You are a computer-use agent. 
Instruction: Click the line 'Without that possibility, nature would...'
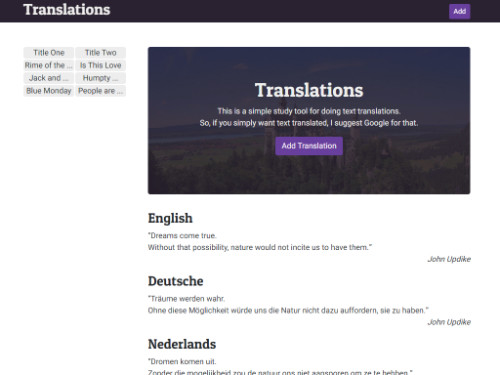pyautogui.click(x=260, y=247)
